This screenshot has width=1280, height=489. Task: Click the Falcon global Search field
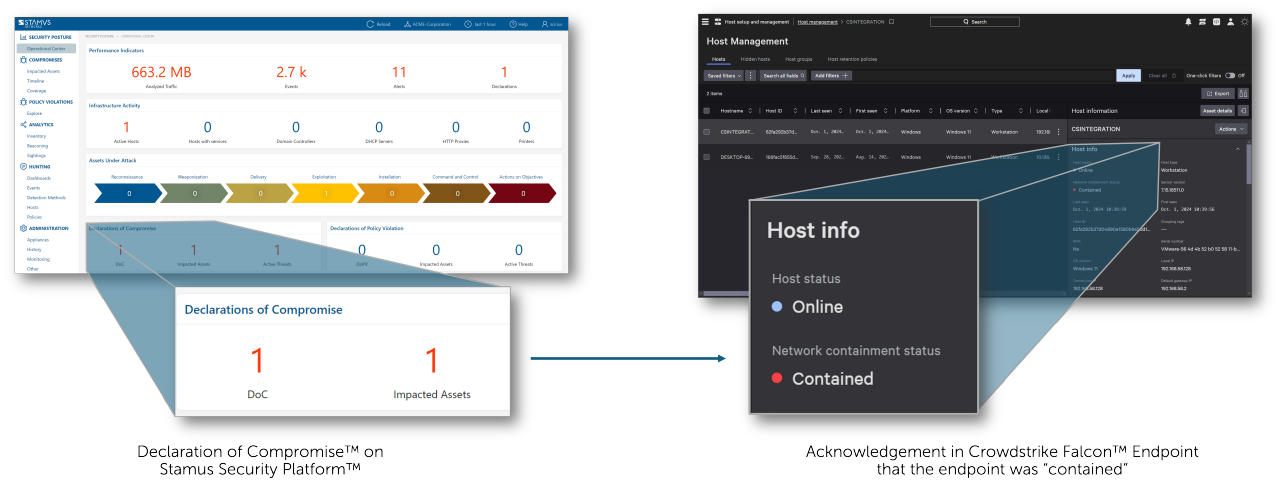974,22
